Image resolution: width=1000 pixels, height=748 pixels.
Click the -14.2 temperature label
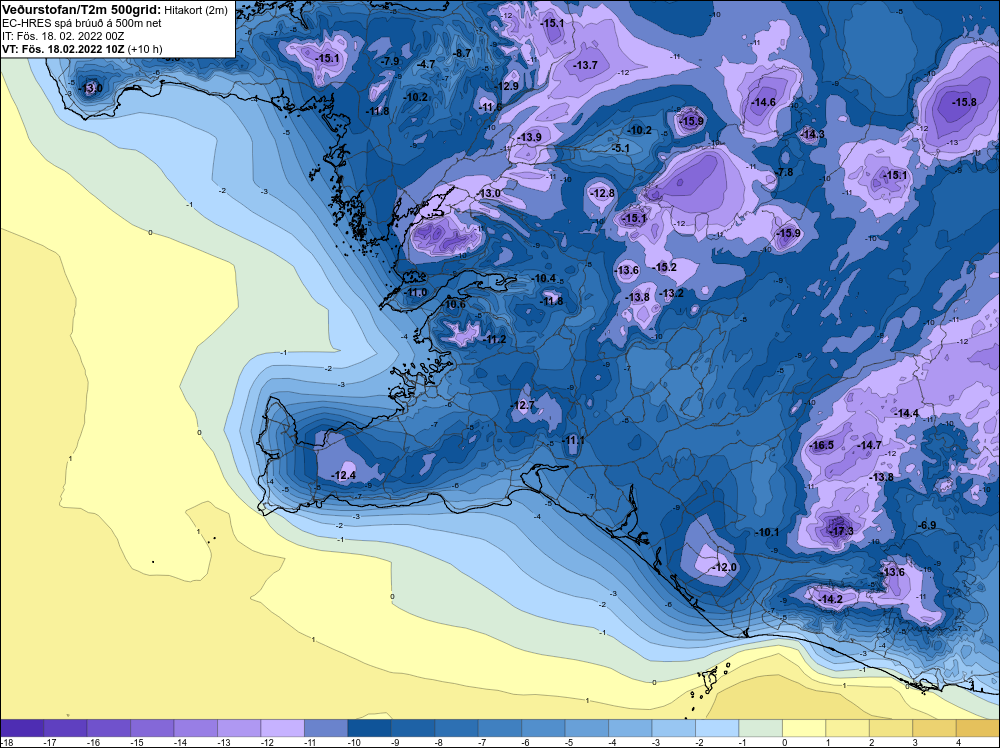pyautogui.click(x=830, y=599)
